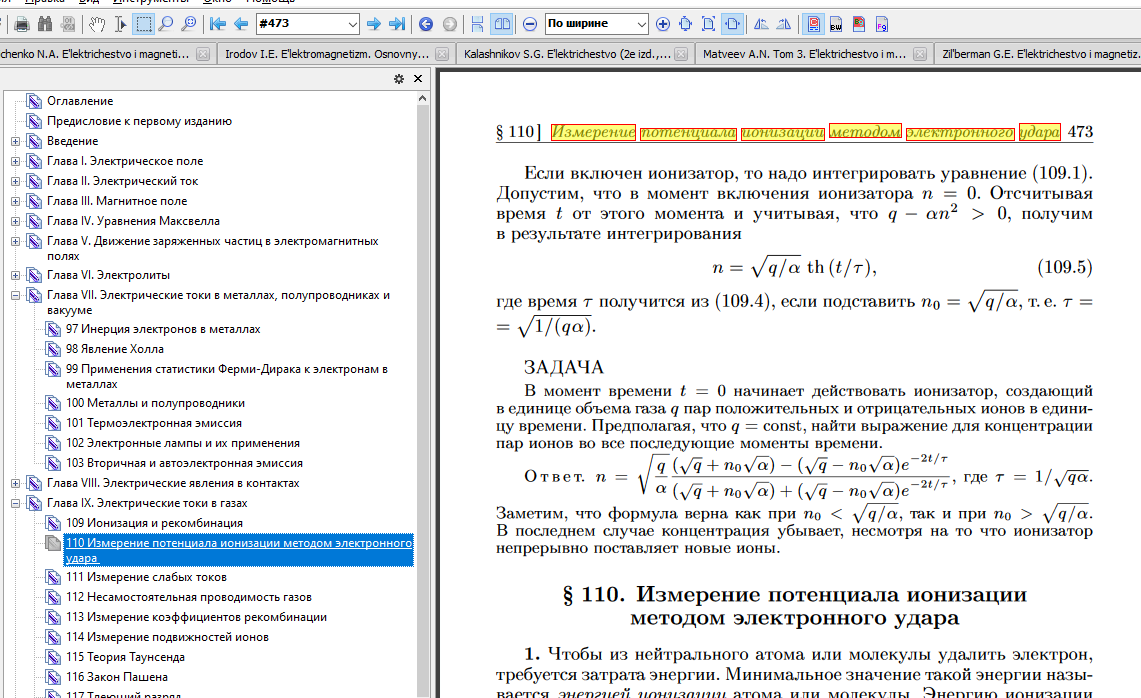Open sidebar settings gear
The width and height of the screenshot is (1141, 698).
399,79
